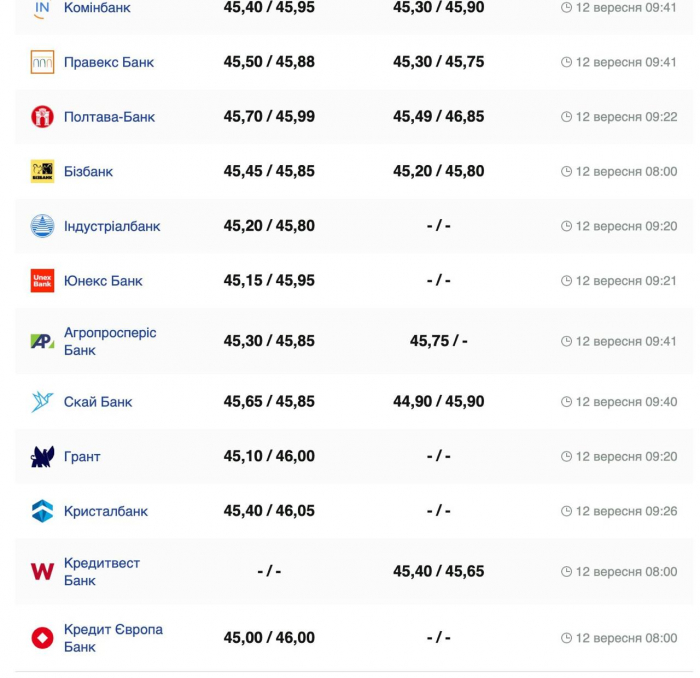Click the Кредит Європа Банк red logo
700x678 pixels.
(x=42, y=638)
